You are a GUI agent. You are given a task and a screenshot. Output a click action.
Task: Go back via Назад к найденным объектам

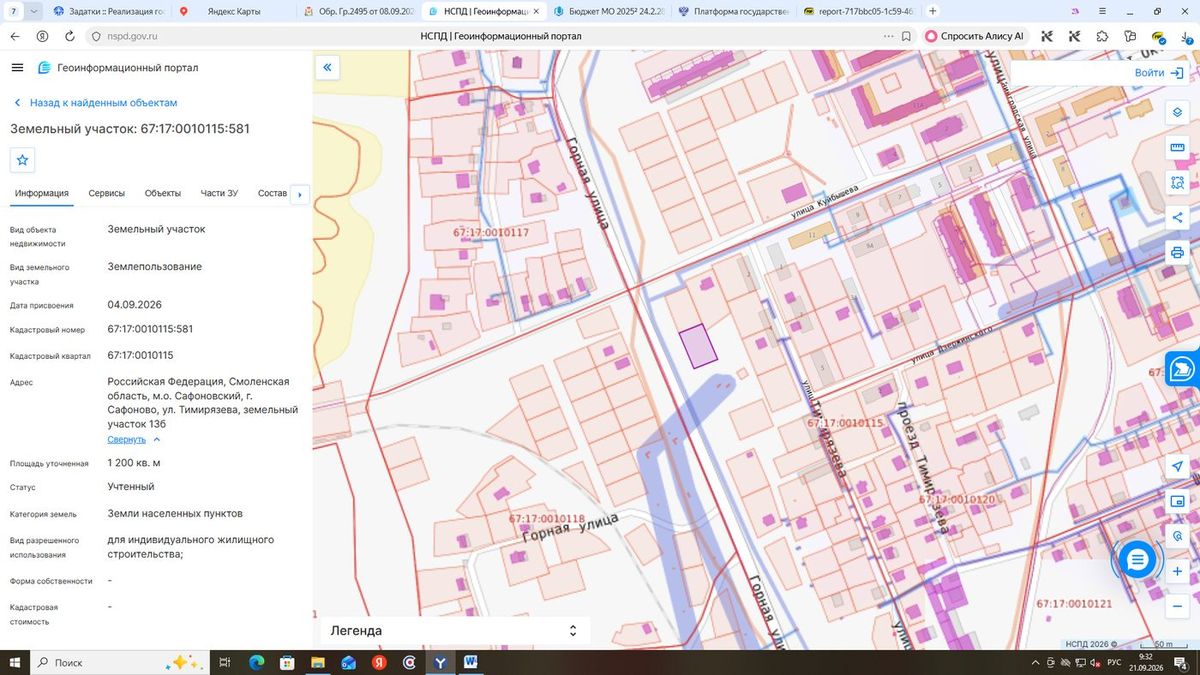pyautogui.click(x=95, y=103)
